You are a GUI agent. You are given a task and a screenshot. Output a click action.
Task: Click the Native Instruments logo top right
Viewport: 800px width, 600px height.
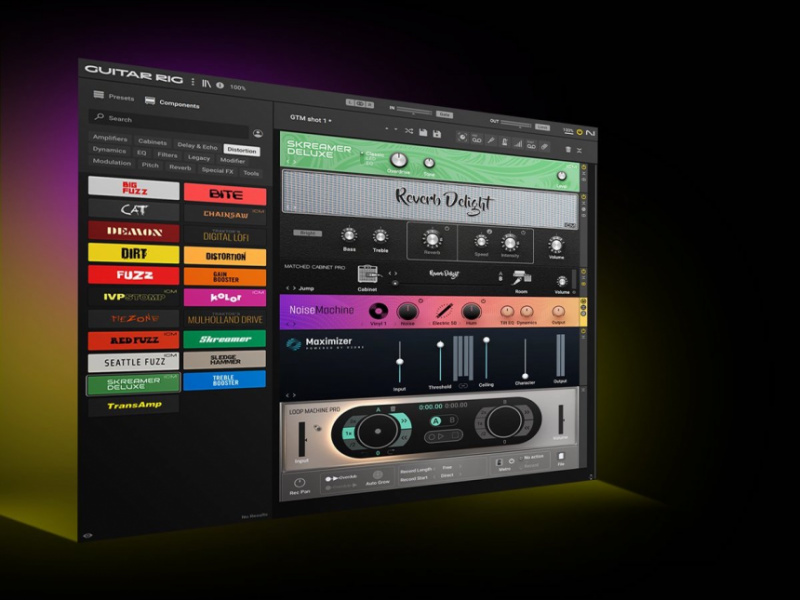(x=590, y=134)
